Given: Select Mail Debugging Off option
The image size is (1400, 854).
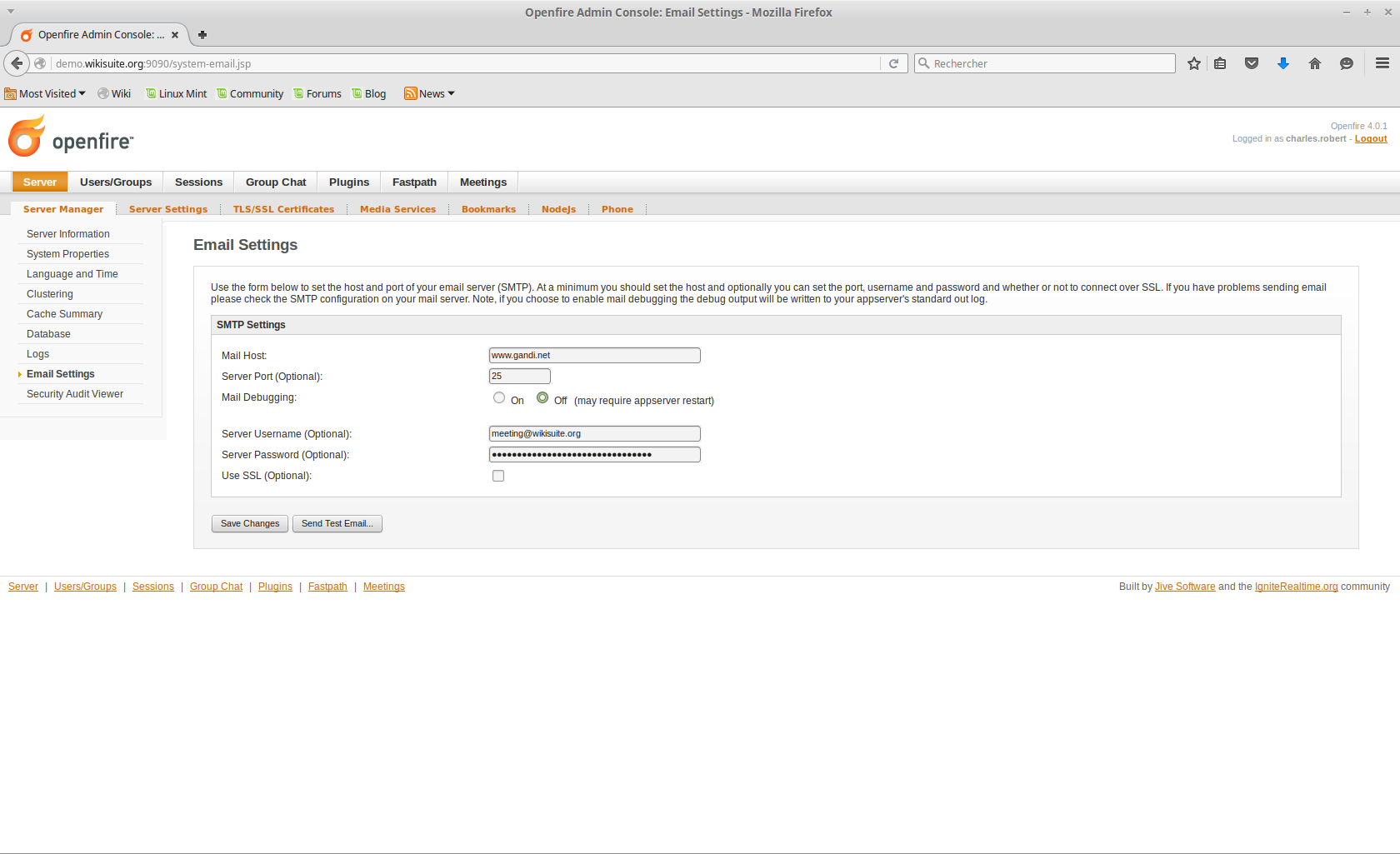Looking at the screenshot, I should (x=542, y=398).
